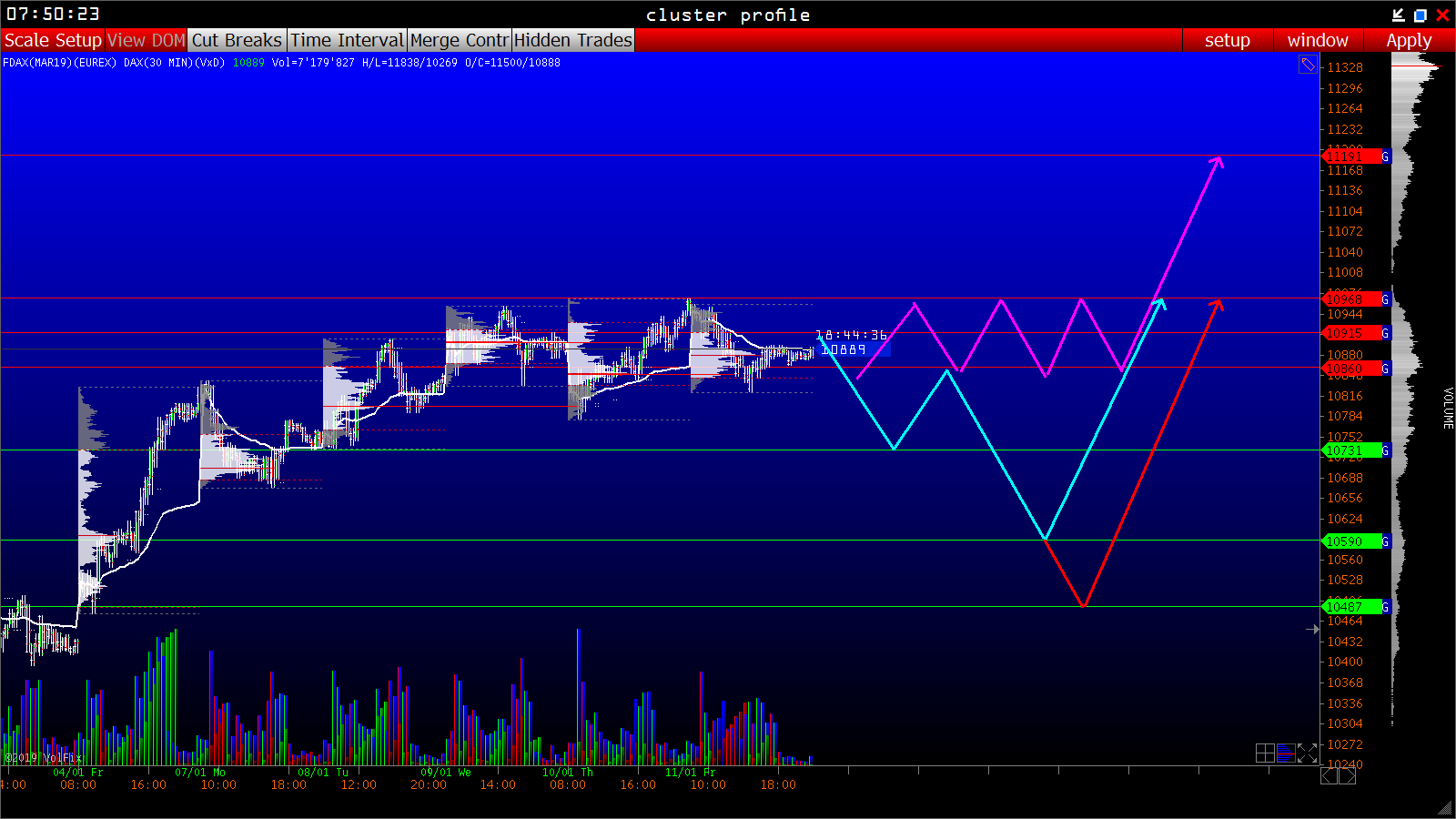Select the red 10915 price level label
Image resolution: width=1456 pixels, height=819 pixels.
1351,333
